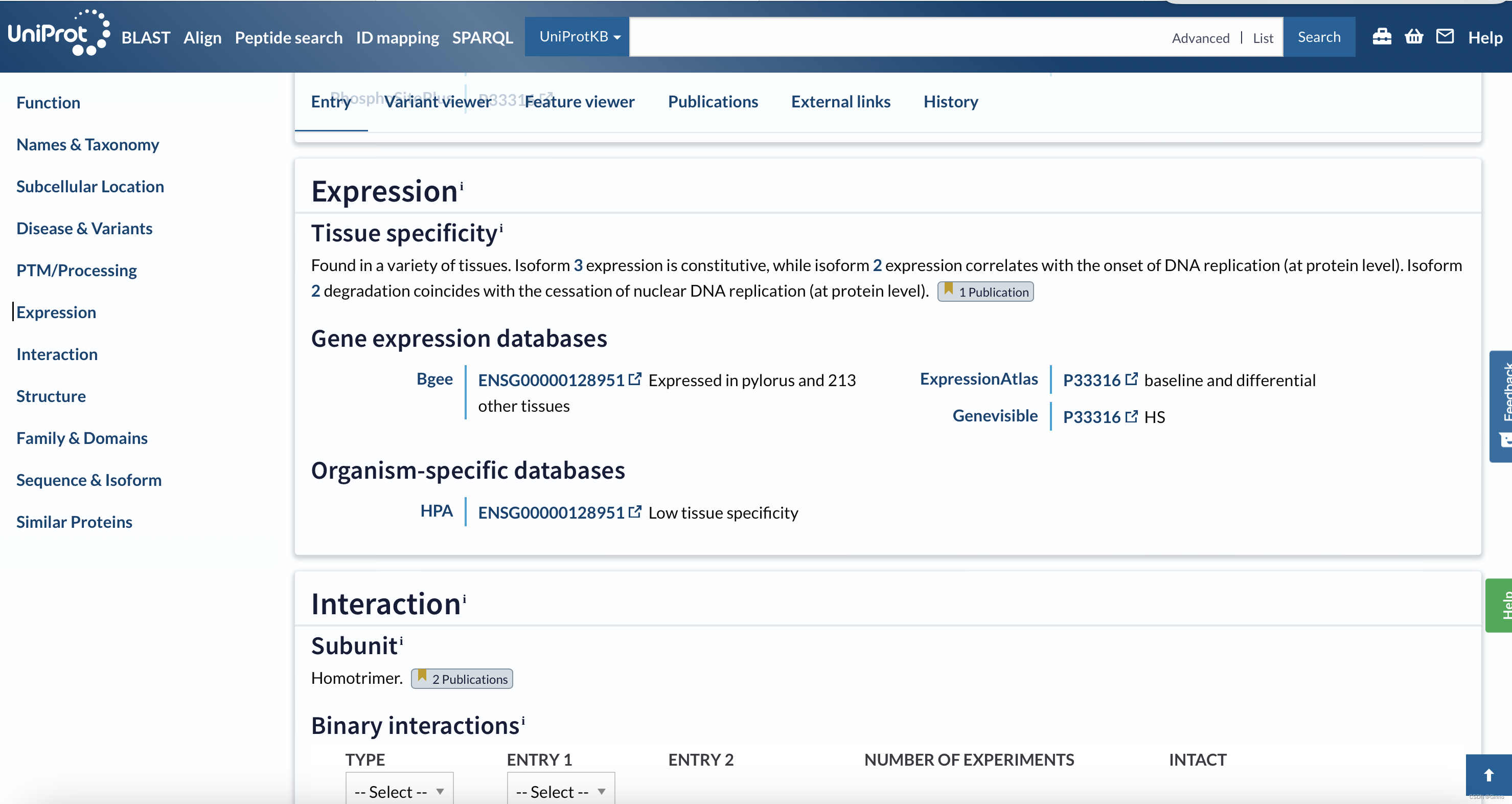The image size is (1512, 804).
Task: Go to Subcellular Location in sidebar
Action: (x=90, y=186)
